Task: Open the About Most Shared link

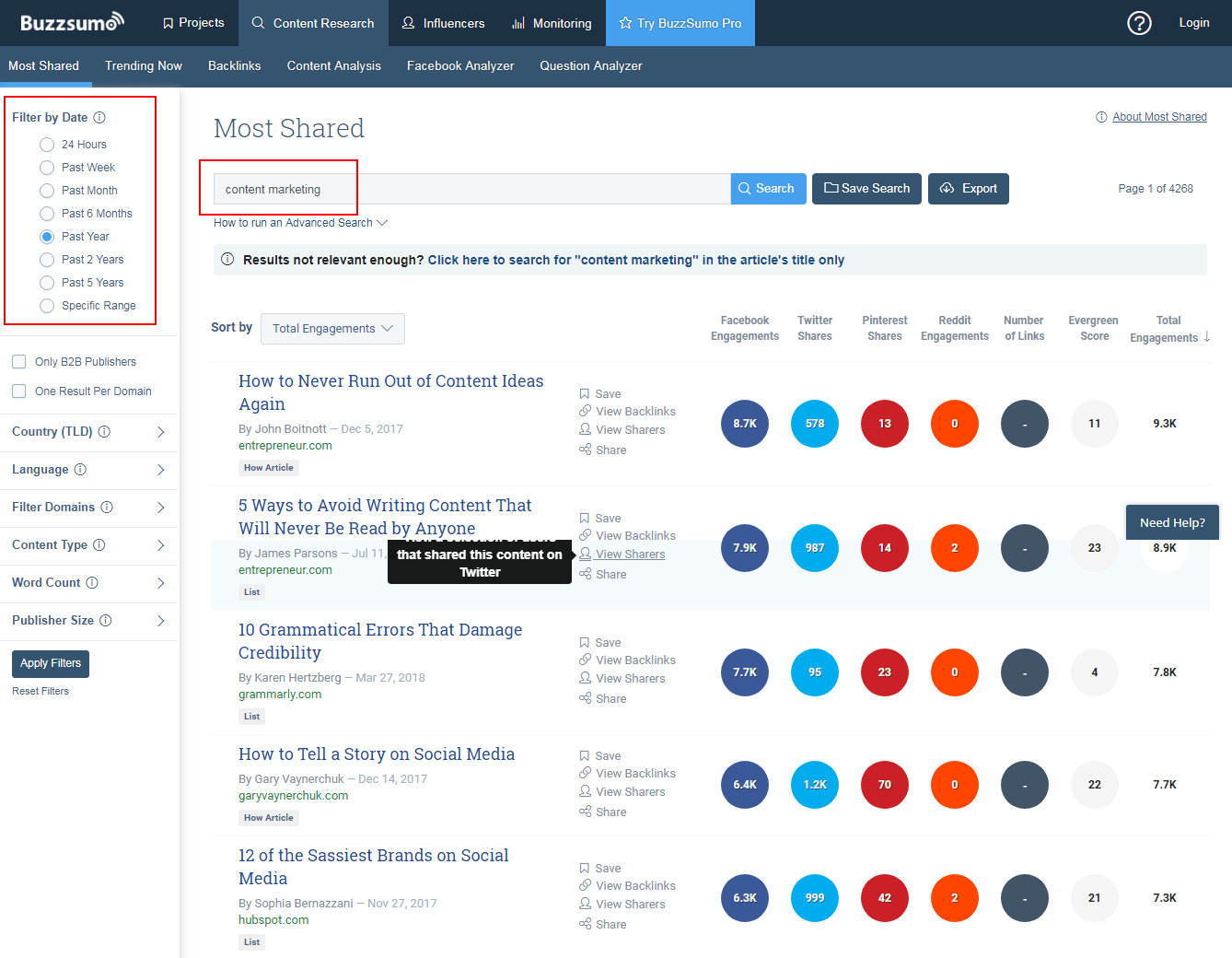Action: (1159, 117)
